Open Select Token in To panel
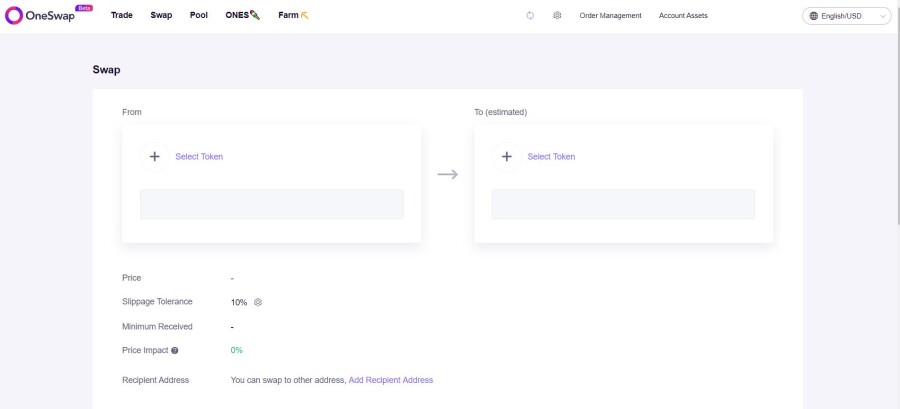Viewport: 900px width, 409px height. [551, 157]
